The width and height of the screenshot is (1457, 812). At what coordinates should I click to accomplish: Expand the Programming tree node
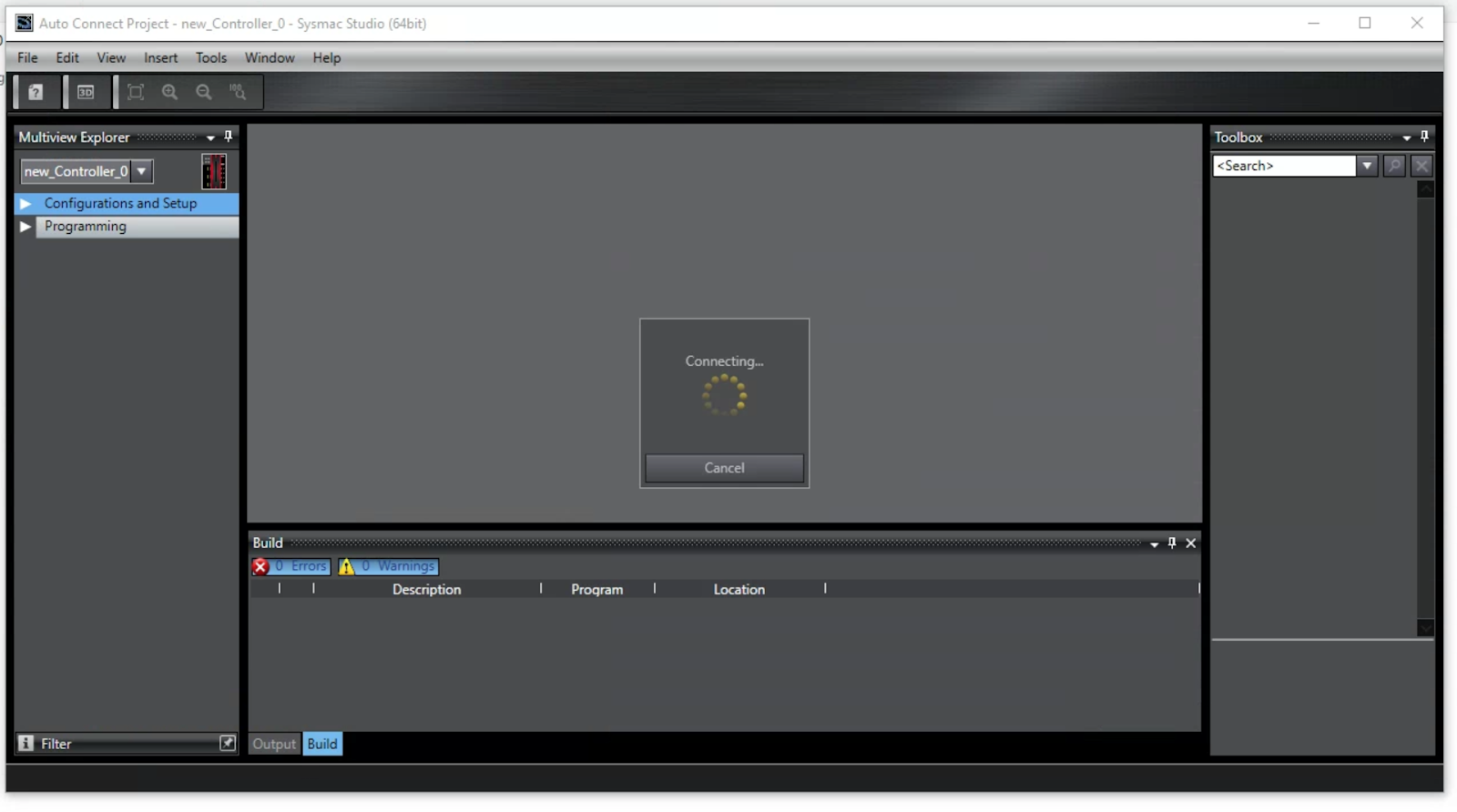(x=25, y=226)
